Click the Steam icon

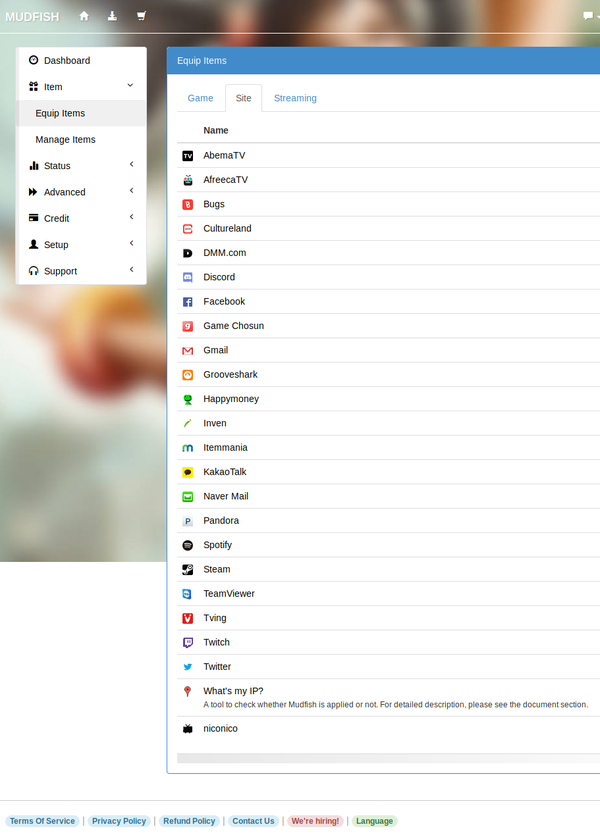[187, 570]
